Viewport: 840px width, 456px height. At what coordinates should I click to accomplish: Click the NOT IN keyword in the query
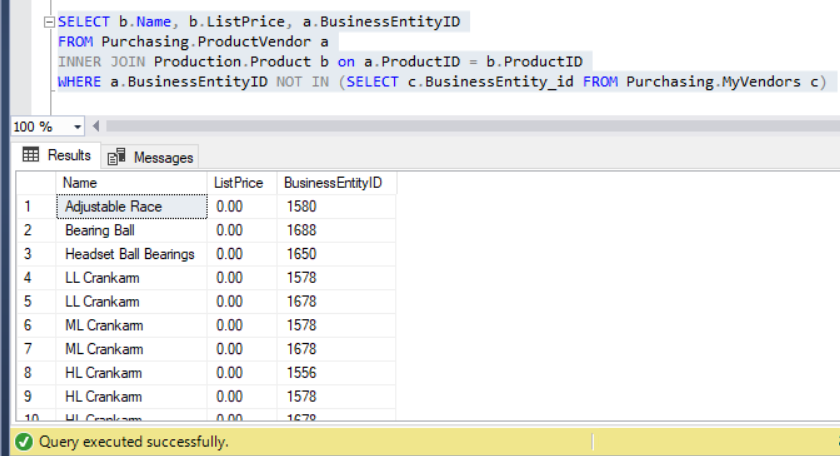pyautogui.click(x=302, y=81)
